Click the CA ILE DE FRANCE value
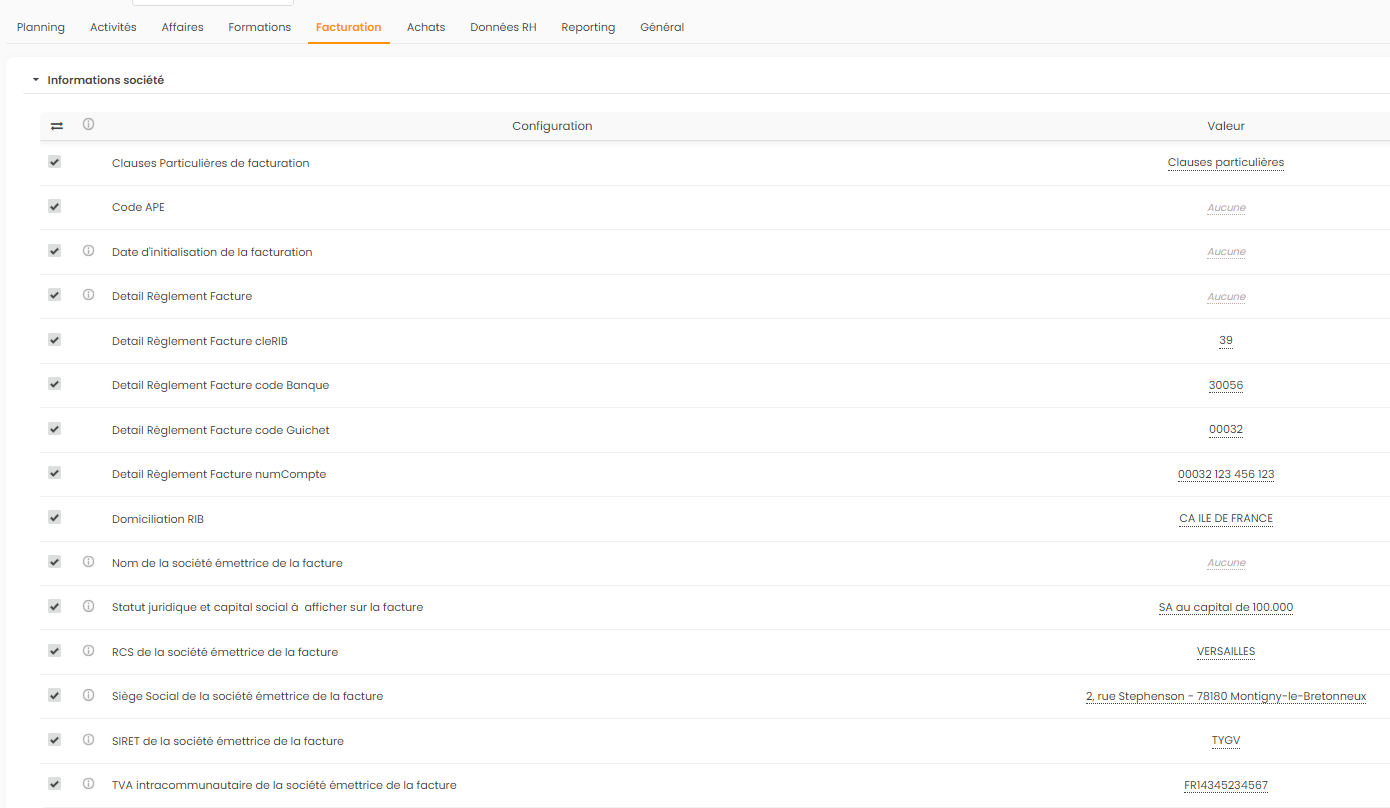Image resolution: width=1390 pixels, height=808 pixels. pos(1225,518)
